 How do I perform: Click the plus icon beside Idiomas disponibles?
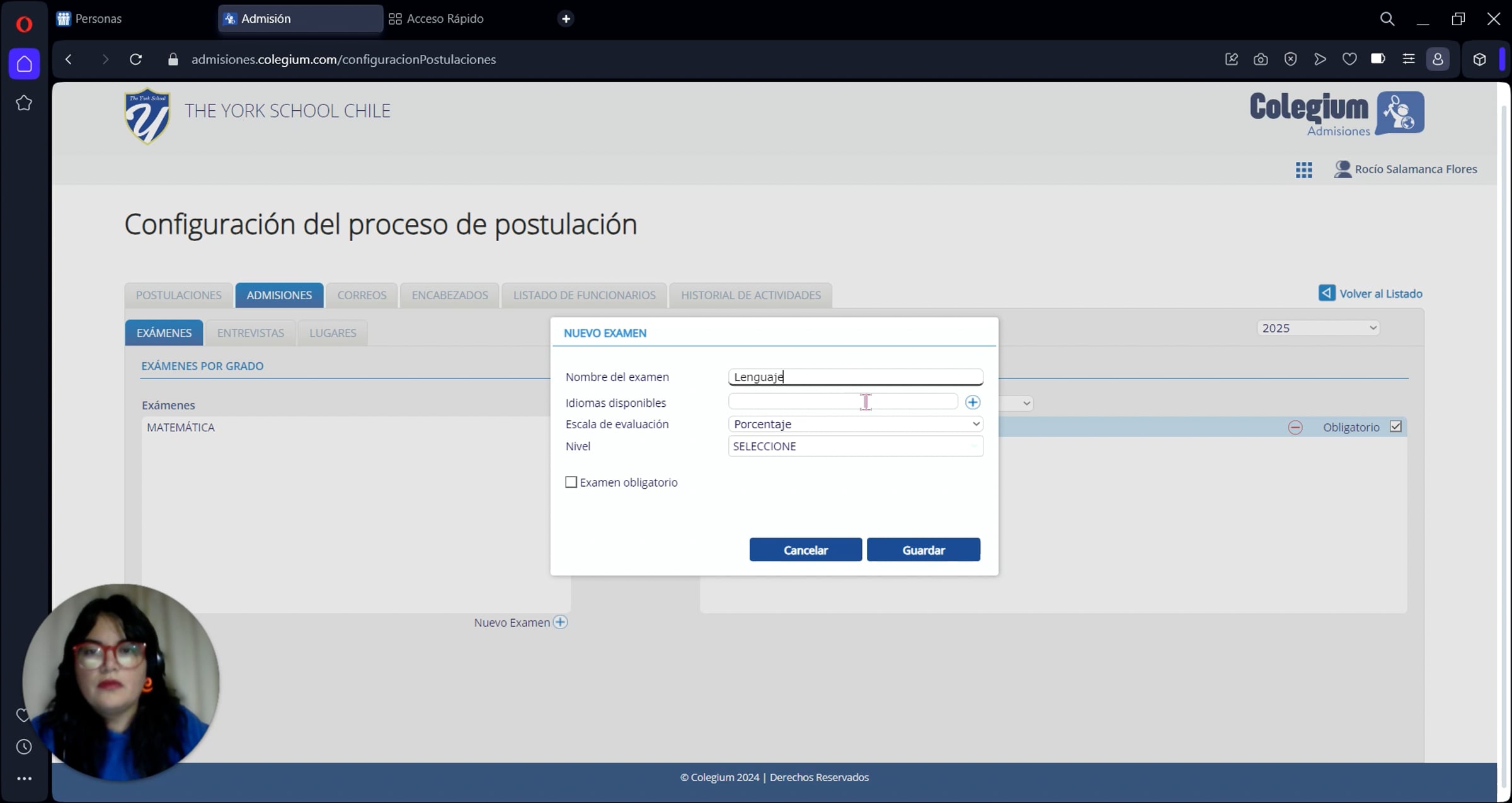pos(973,402)
